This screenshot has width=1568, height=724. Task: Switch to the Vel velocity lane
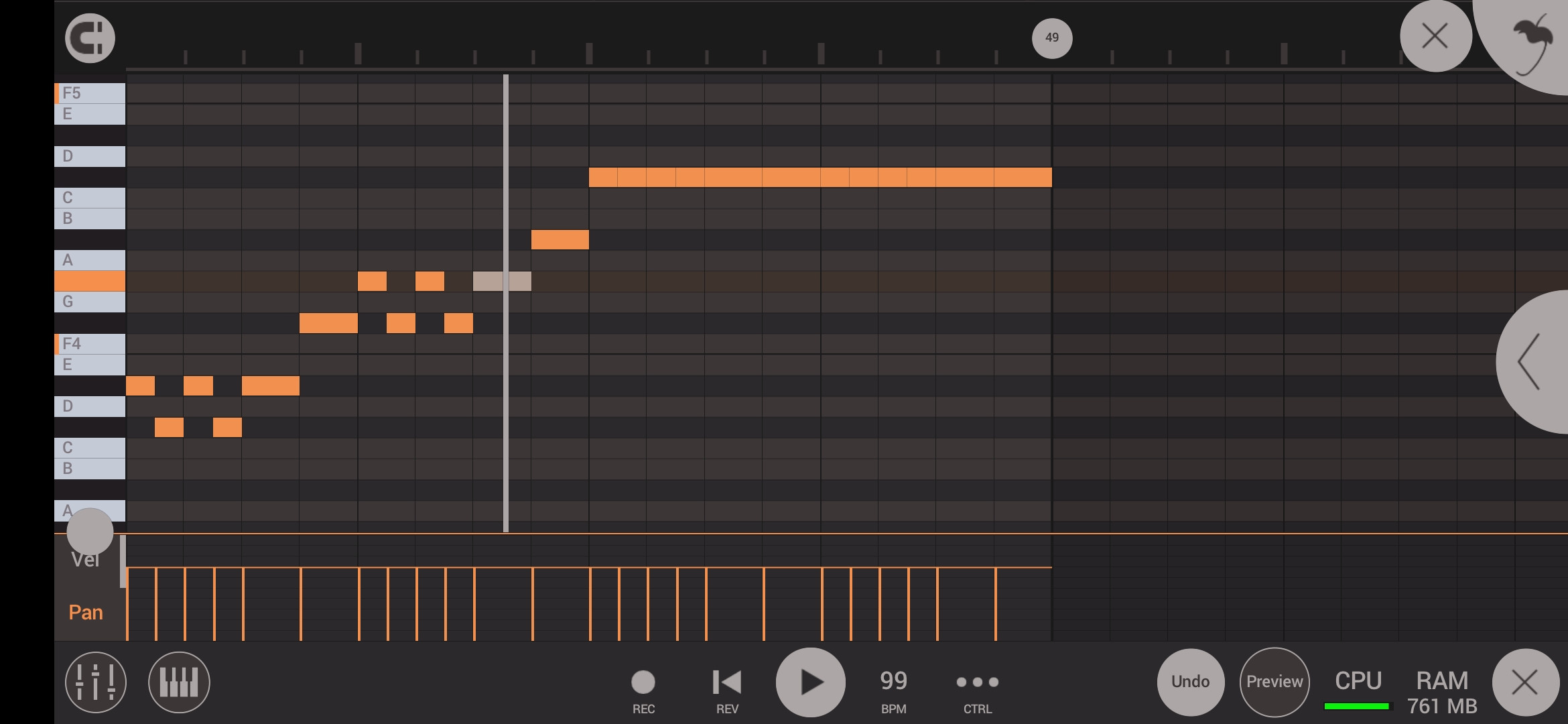click(86, 560)
